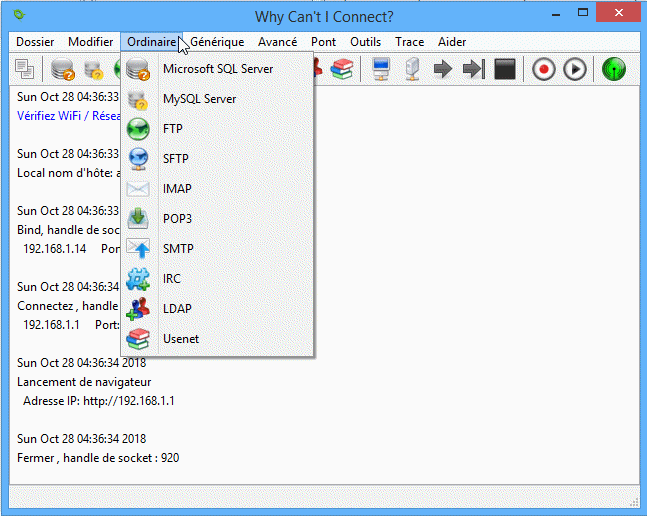
Task: Click the copy pages toolbar icon
Action: (x=24, y=69)
